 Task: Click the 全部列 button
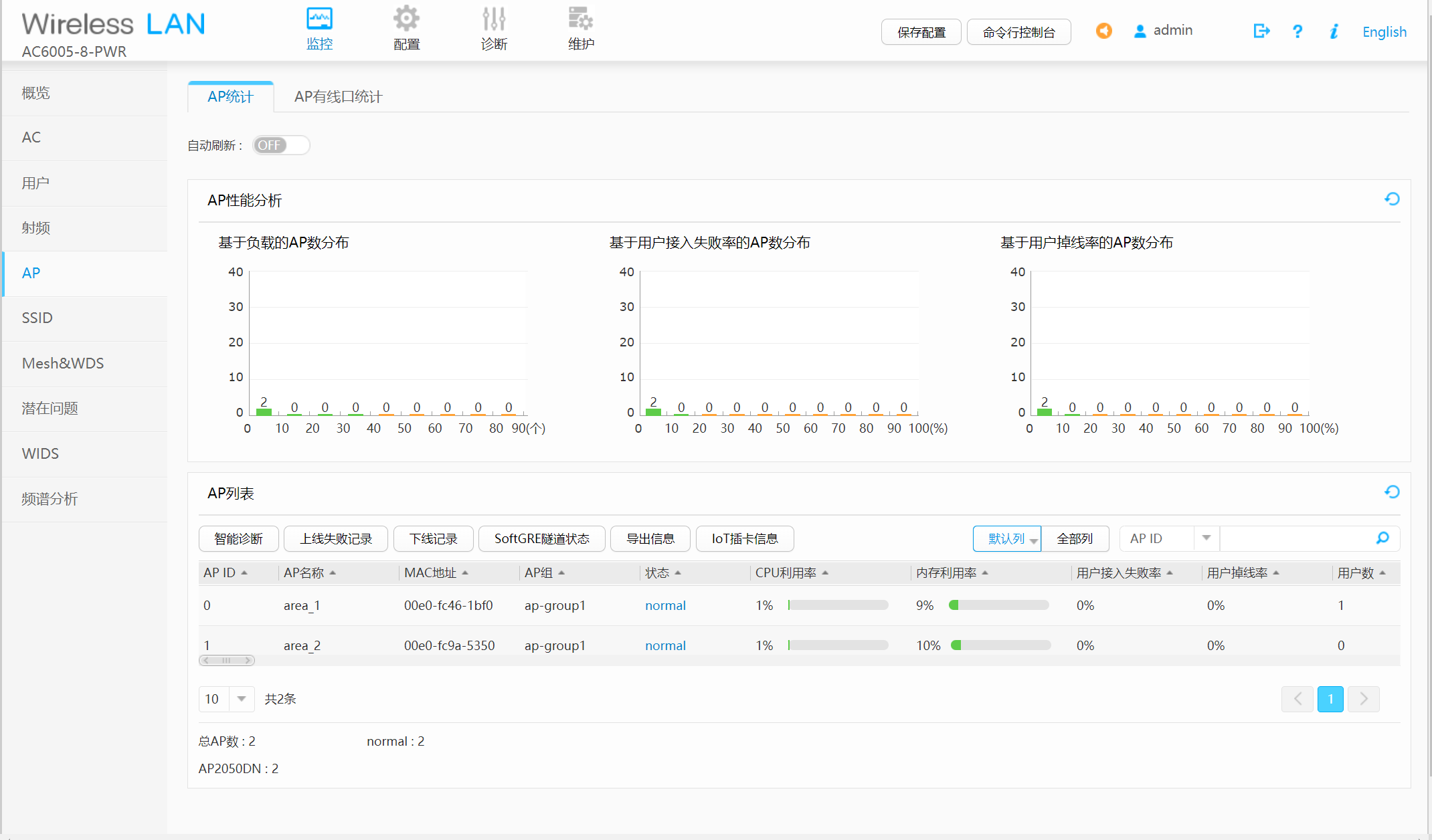pyautogui.click(x=1075, y=538)
